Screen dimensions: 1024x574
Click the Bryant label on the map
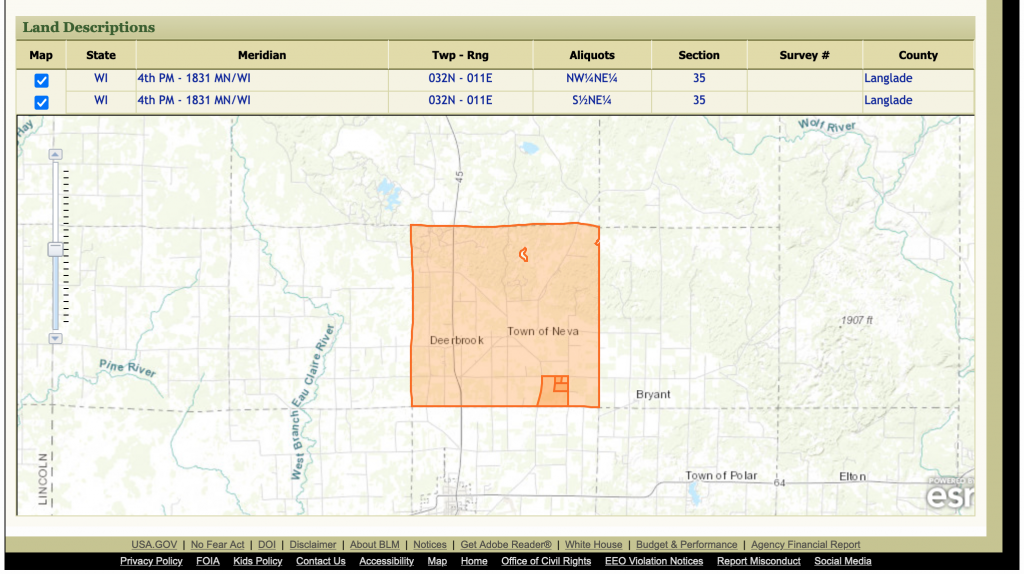click(653, 394)
